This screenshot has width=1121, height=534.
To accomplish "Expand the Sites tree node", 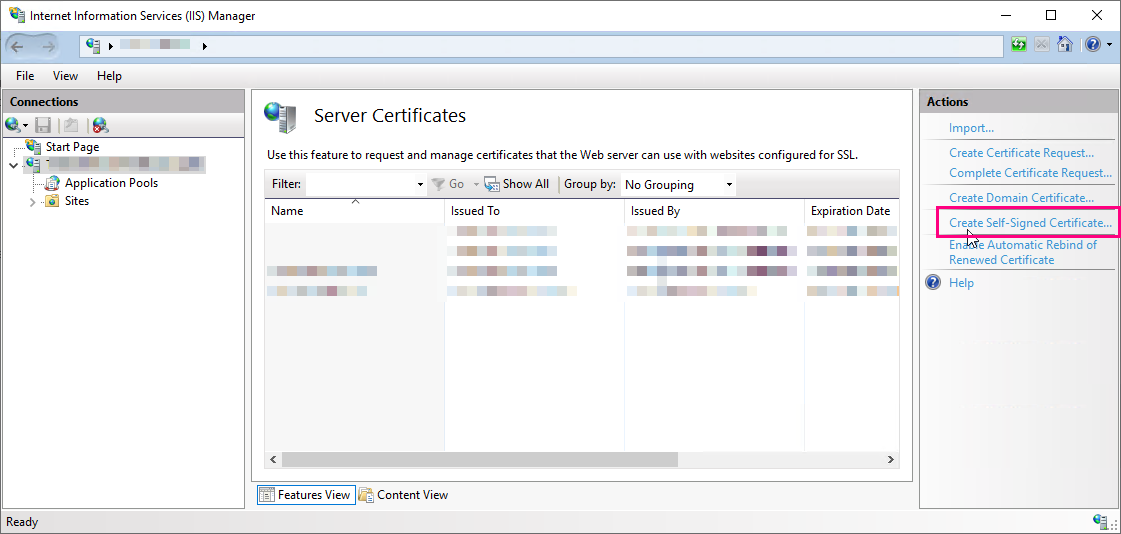I will tap(33, 202).
